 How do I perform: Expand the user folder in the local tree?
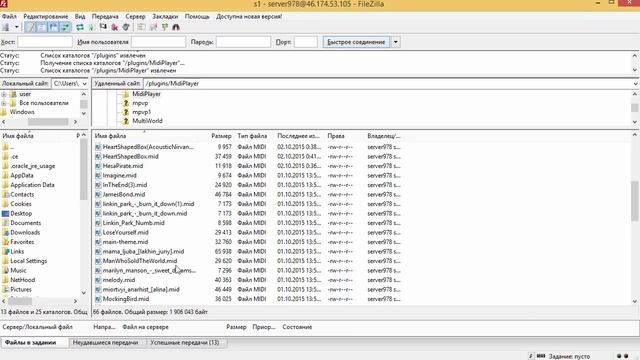4,94
